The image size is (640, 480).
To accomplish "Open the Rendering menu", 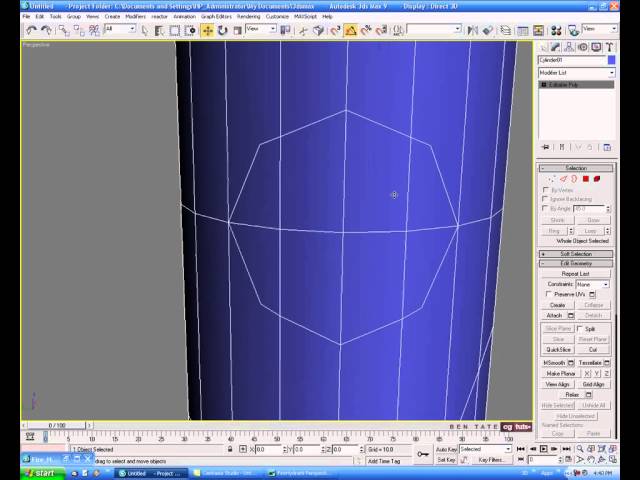I will (x=248, y=16).
